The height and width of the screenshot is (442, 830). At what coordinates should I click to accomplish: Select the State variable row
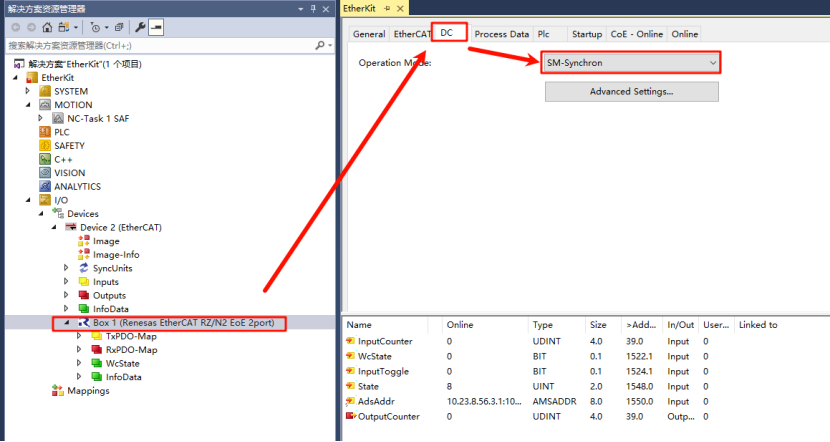(586, 386)
